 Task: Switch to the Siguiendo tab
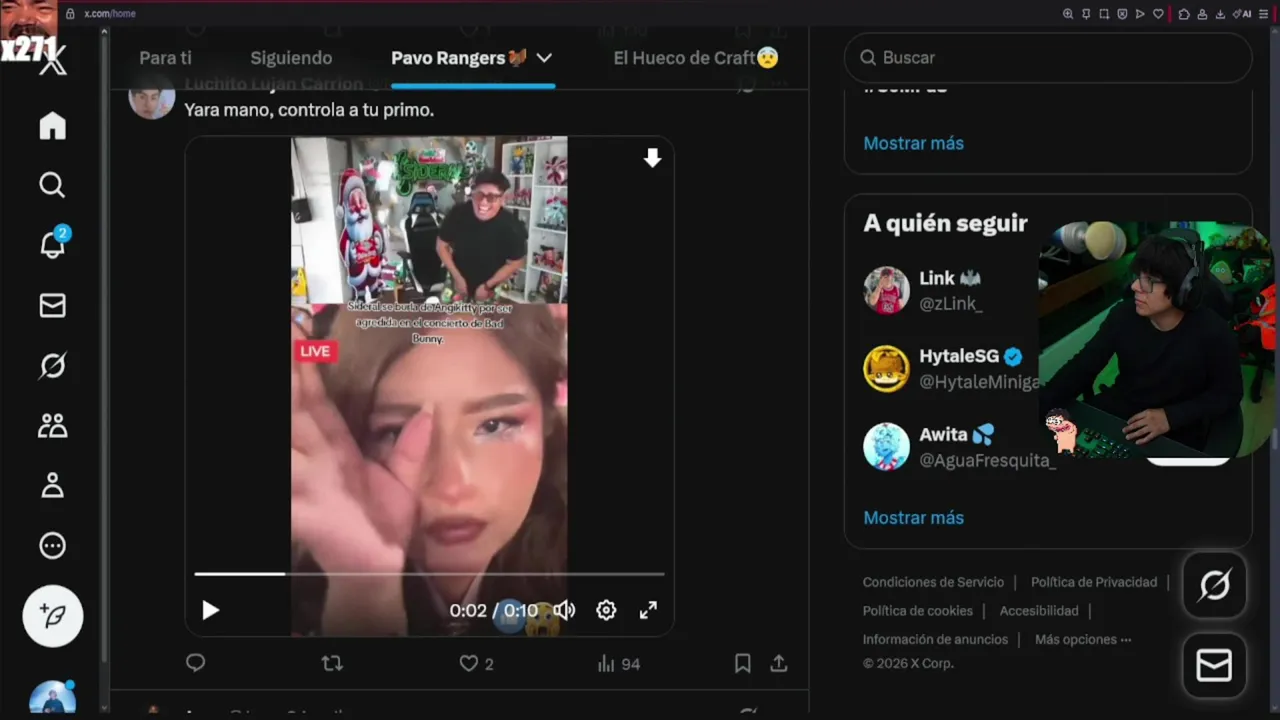click(x=291, y=58)
